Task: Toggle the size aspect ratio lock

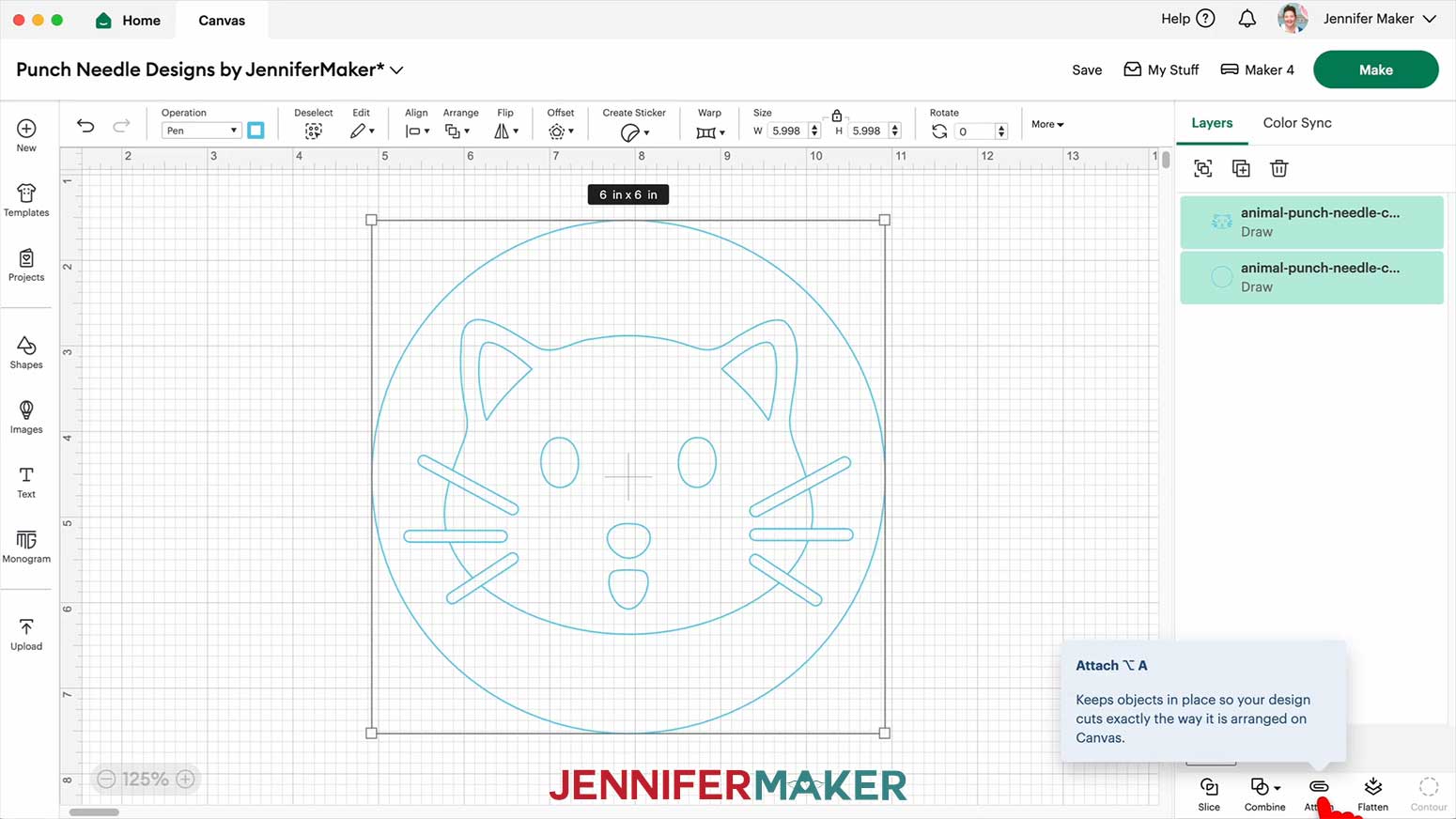Action: click(x=836, y=115)
